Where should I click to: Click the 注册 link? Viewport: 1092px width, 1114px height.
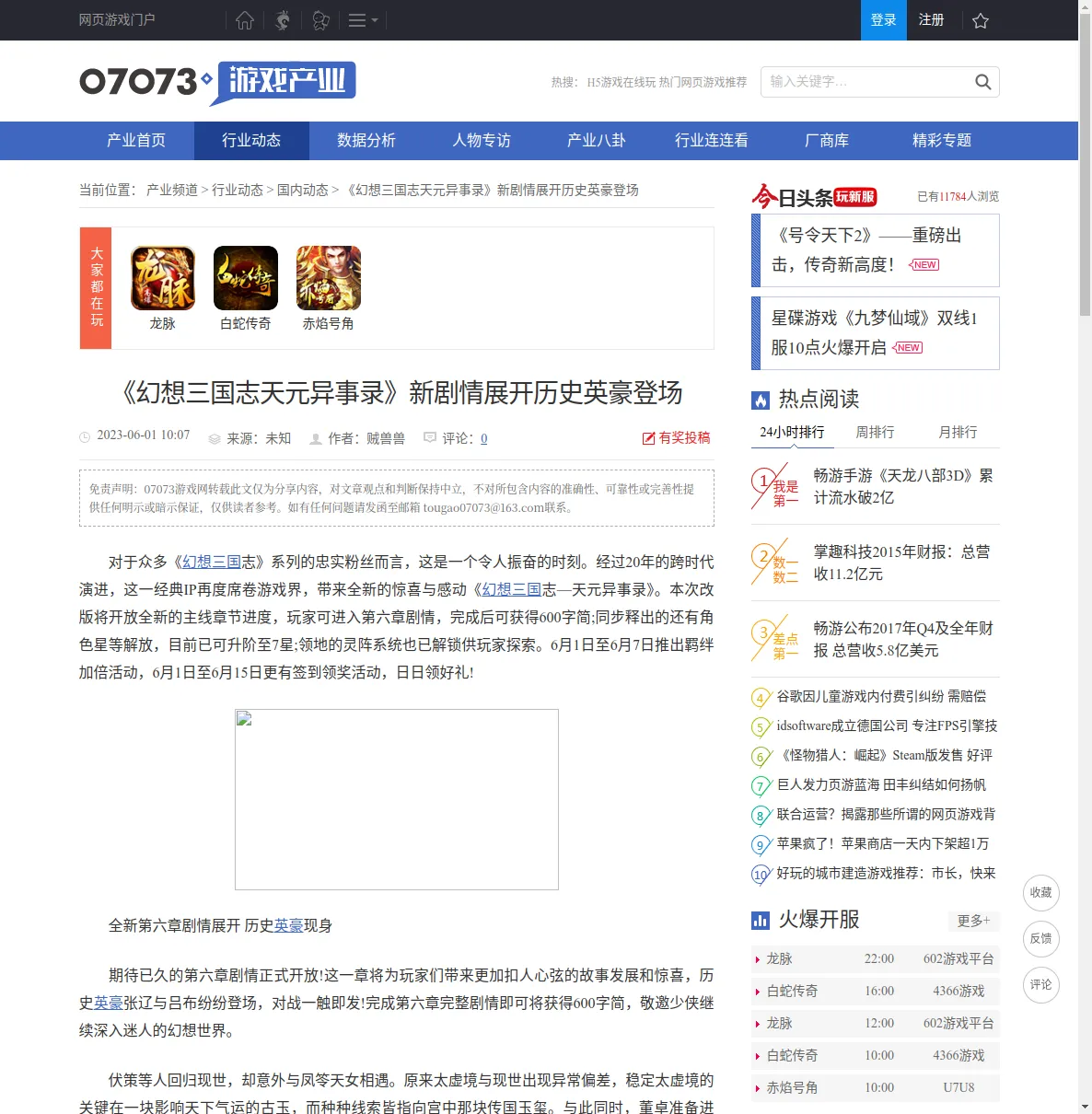pos(932,20)
